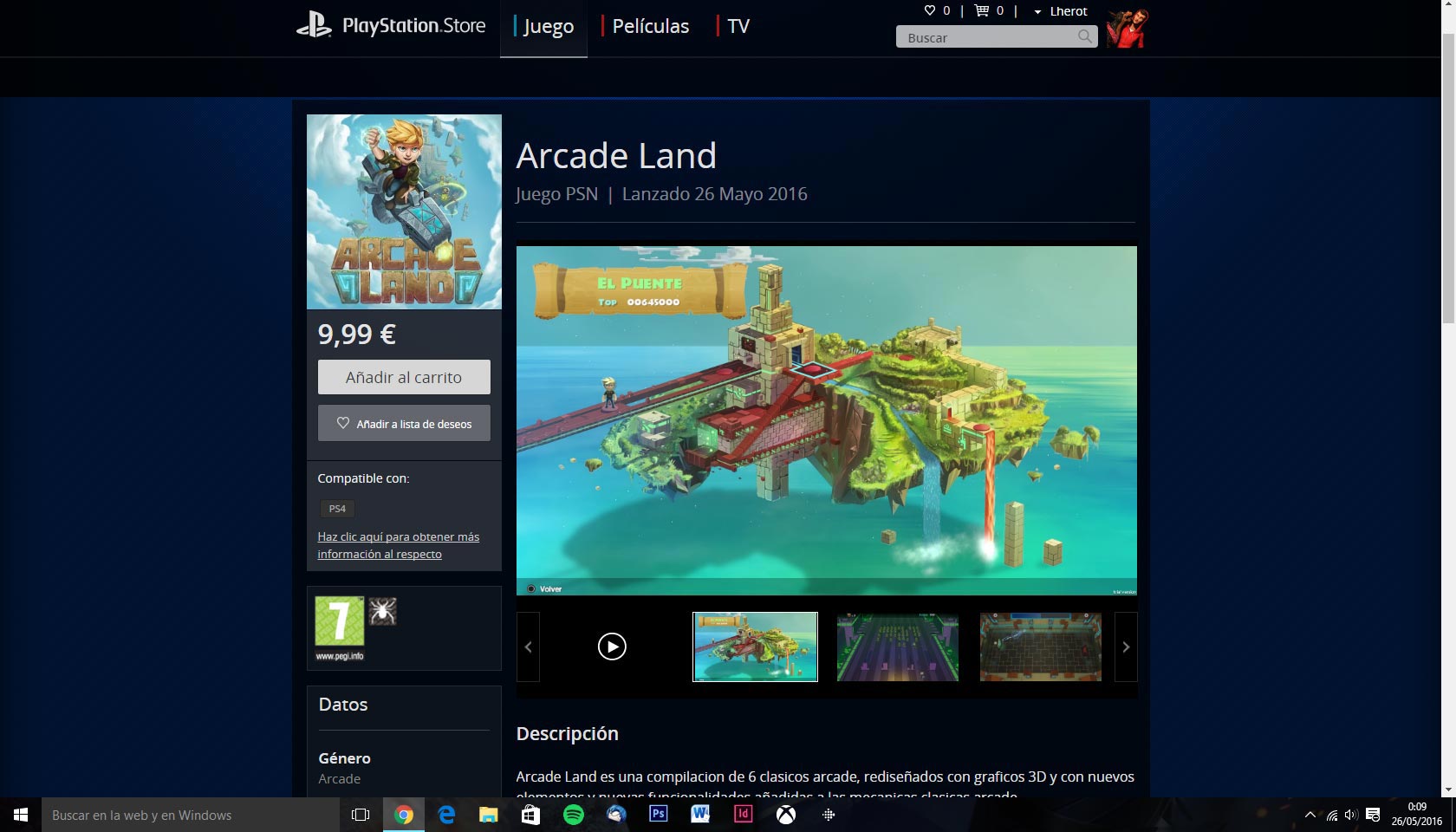Screen dimensions: 1456x832
Task: Click the 9,99 € price text
Action: pos(357,334)
